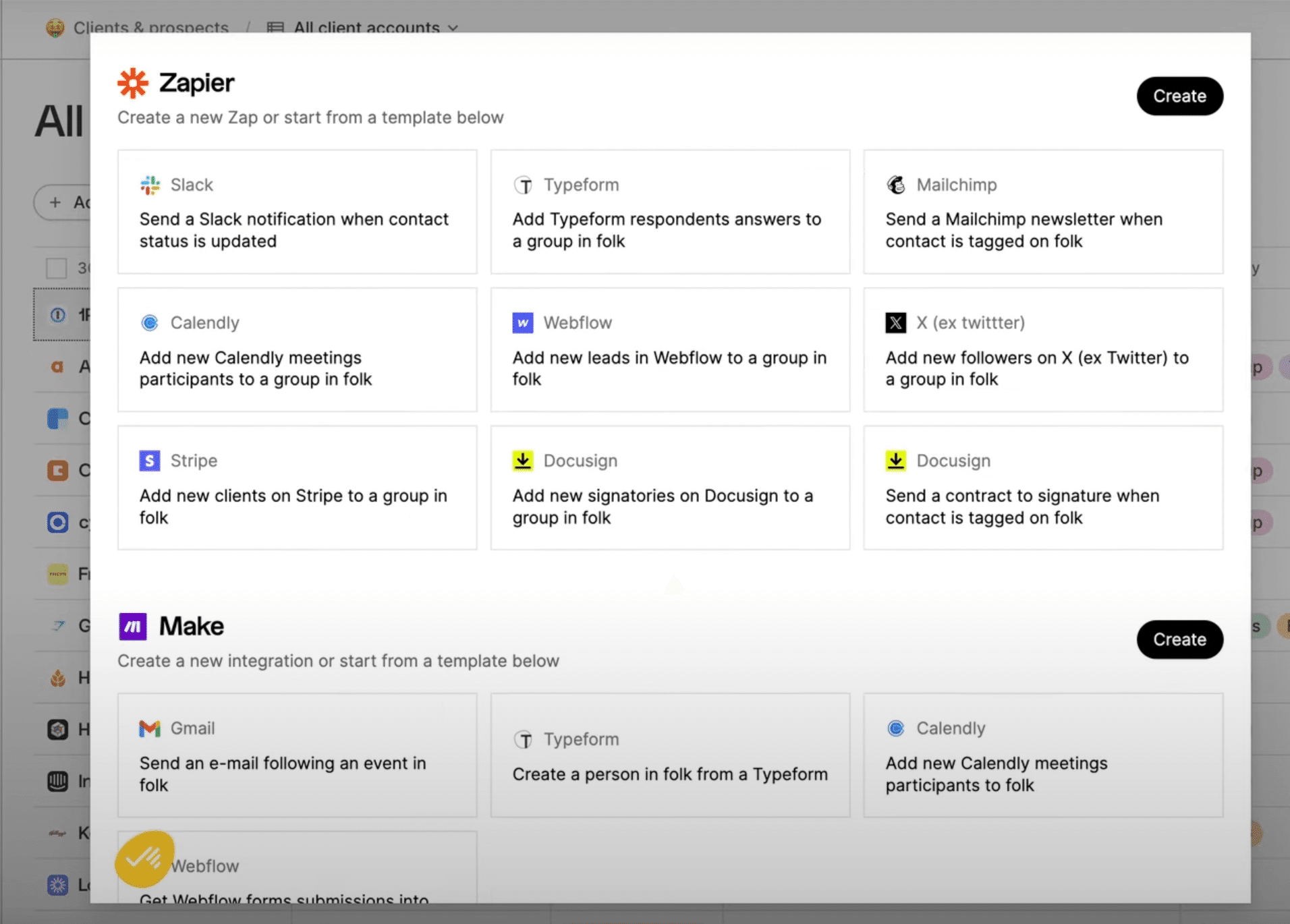Click the Slack icon
Image resolution: width=1290 pixels, height=924 pixels.
(x=150, y=185)
